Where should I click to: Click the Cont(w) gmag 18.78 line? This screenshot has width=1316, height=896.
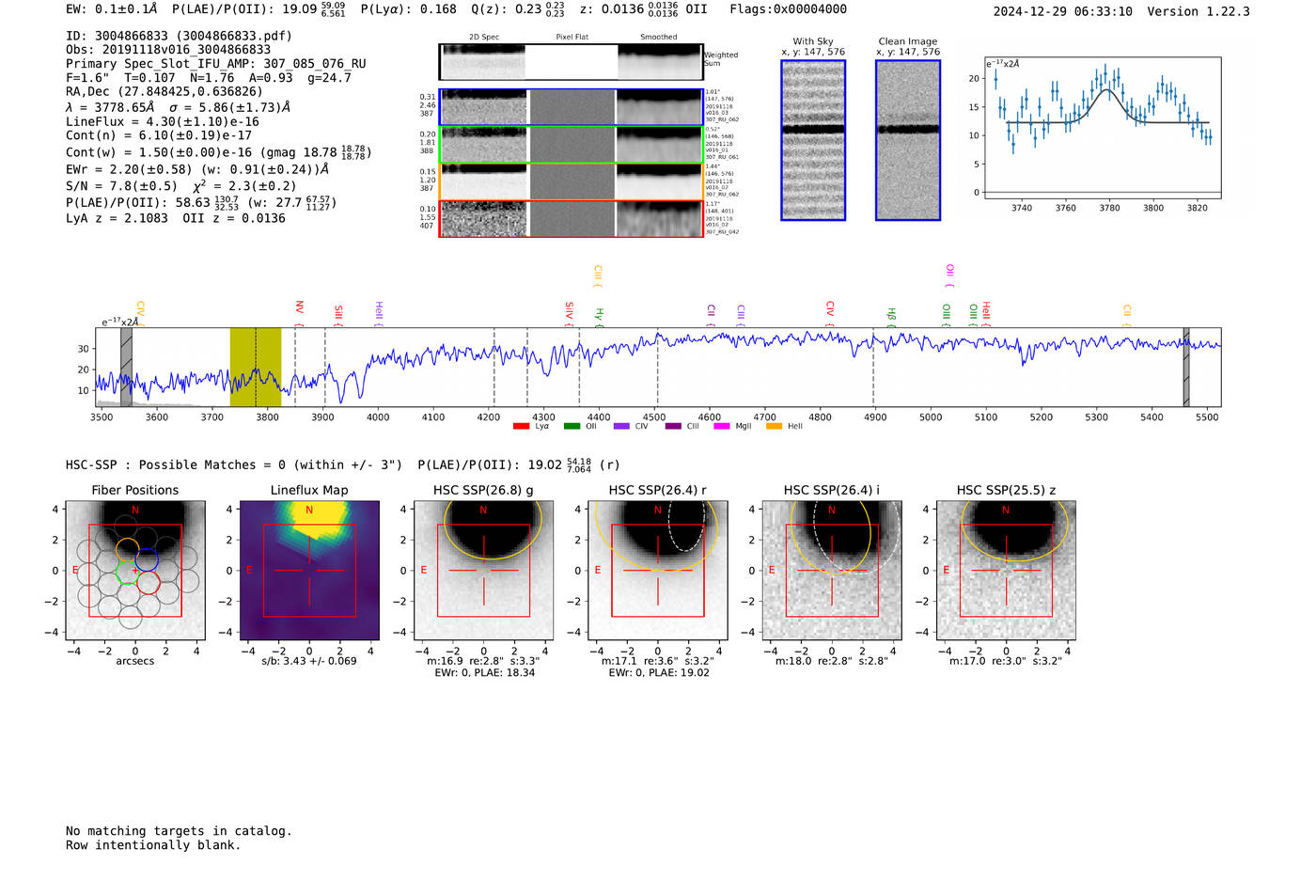click(218, 151)
